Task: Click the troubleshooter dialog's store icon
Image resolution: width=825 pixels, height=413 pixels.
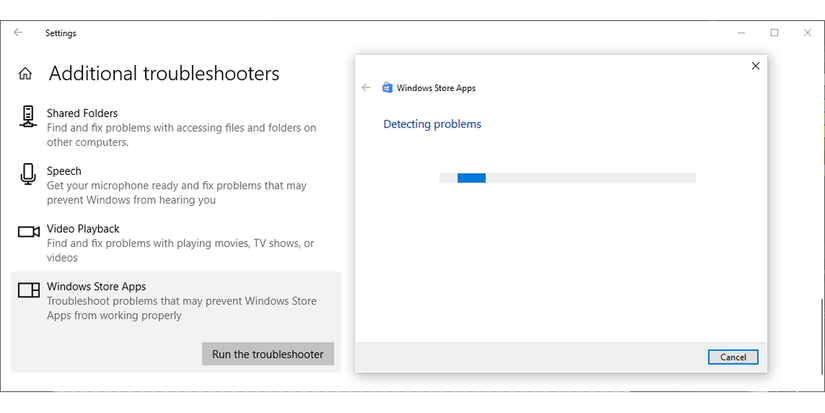Action: click(387, 88)
